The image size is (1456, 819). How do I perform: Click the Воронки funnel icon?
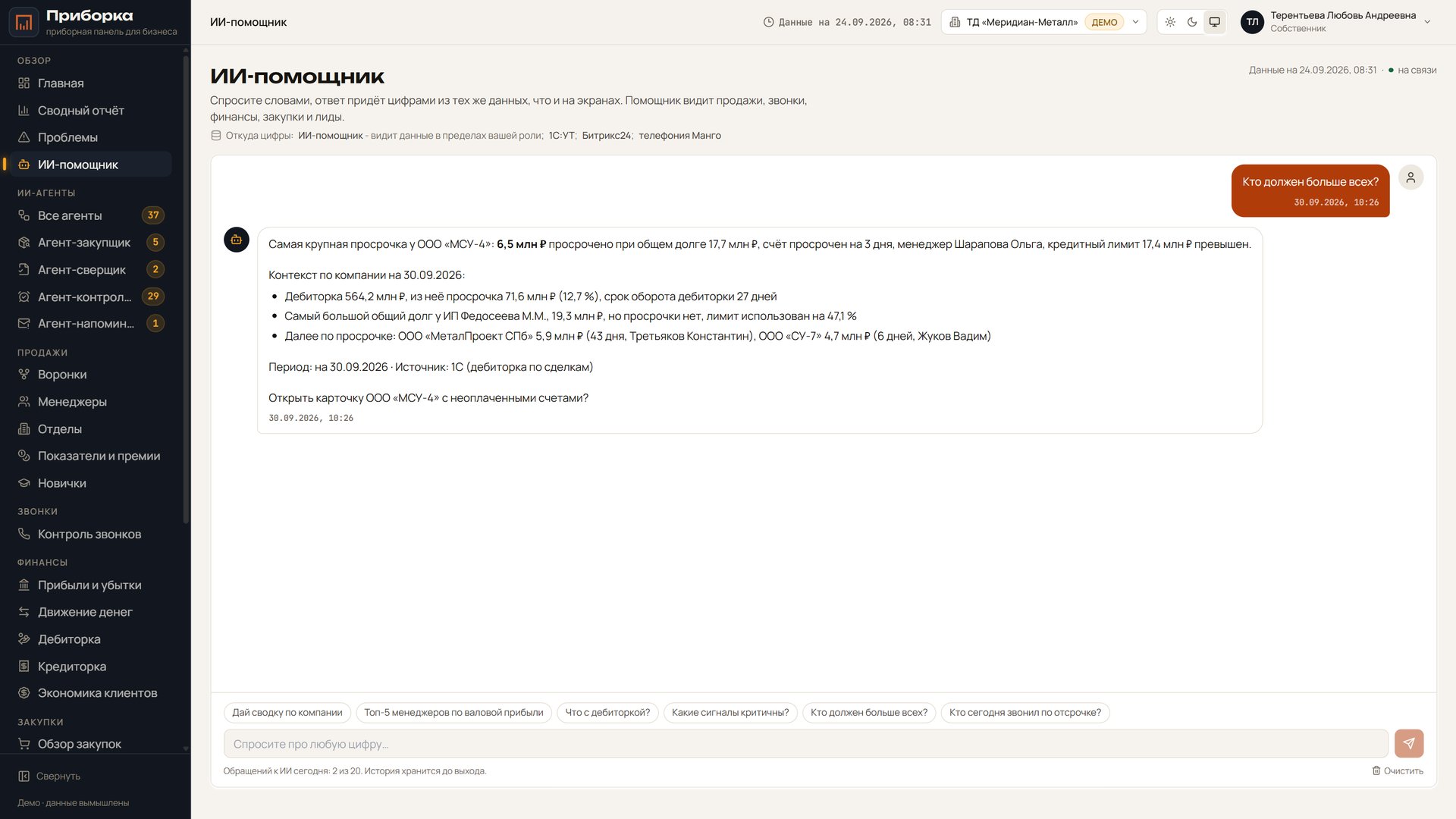24,375
